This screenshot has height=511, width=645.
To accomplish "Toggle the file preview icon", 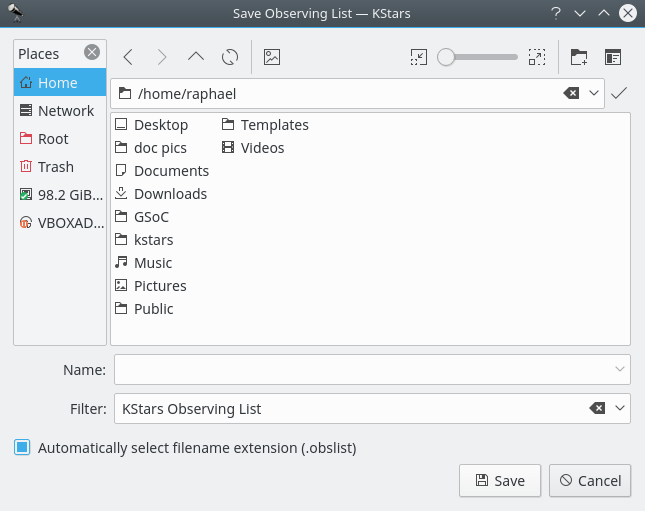I will [x=271, y=58].
